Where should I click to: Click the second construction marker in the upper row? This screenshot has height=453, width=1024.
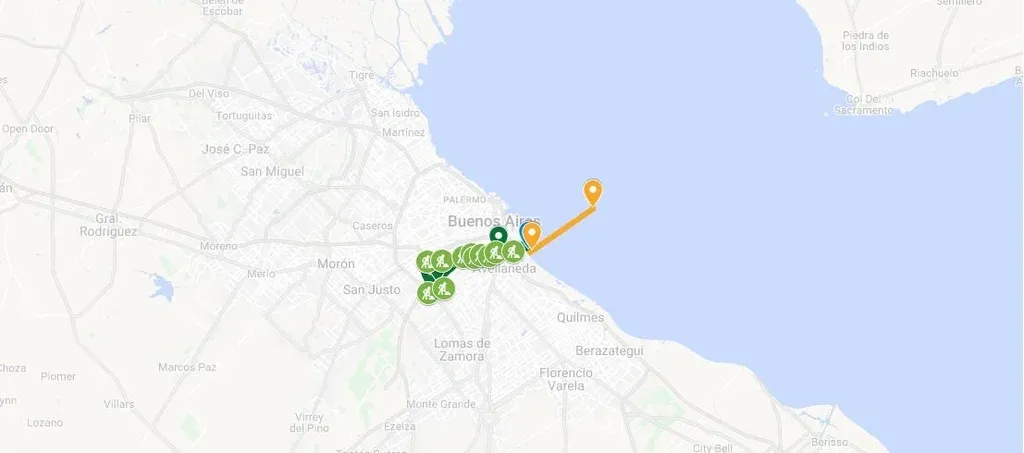(442, 260)
